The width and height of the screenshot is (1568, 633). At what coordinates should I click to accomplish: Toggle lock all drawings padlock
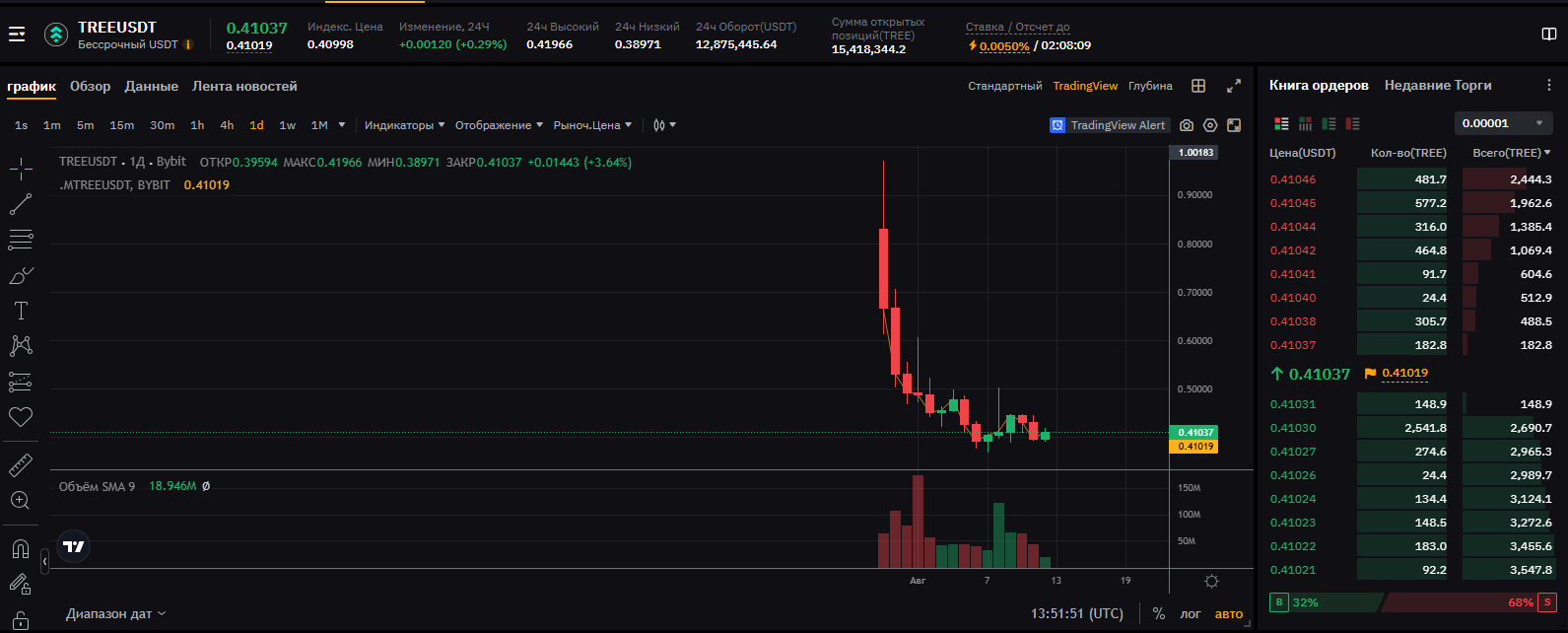pos(21,620)
